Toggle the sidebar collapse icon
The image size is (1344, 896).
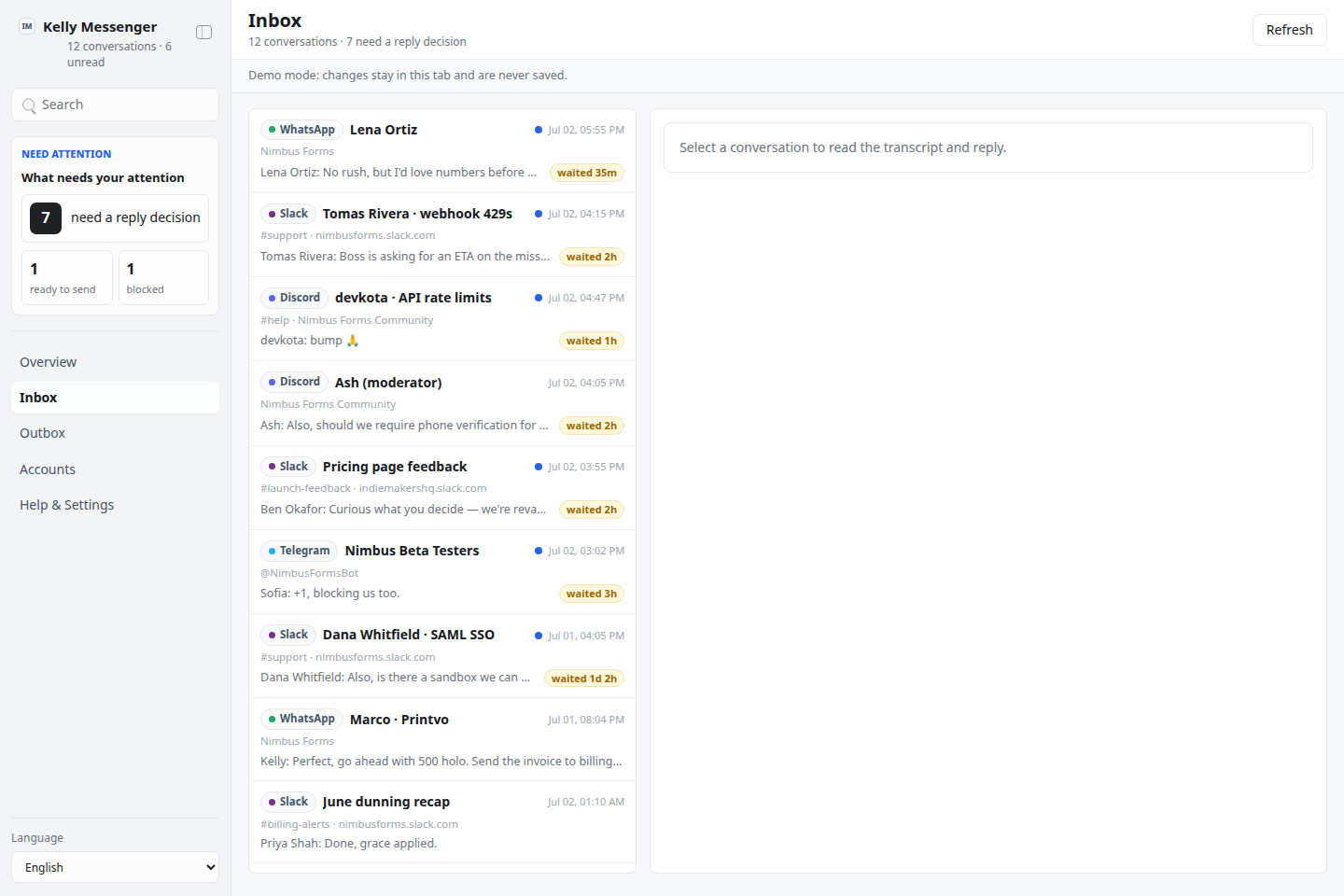(x=203, y=33)
